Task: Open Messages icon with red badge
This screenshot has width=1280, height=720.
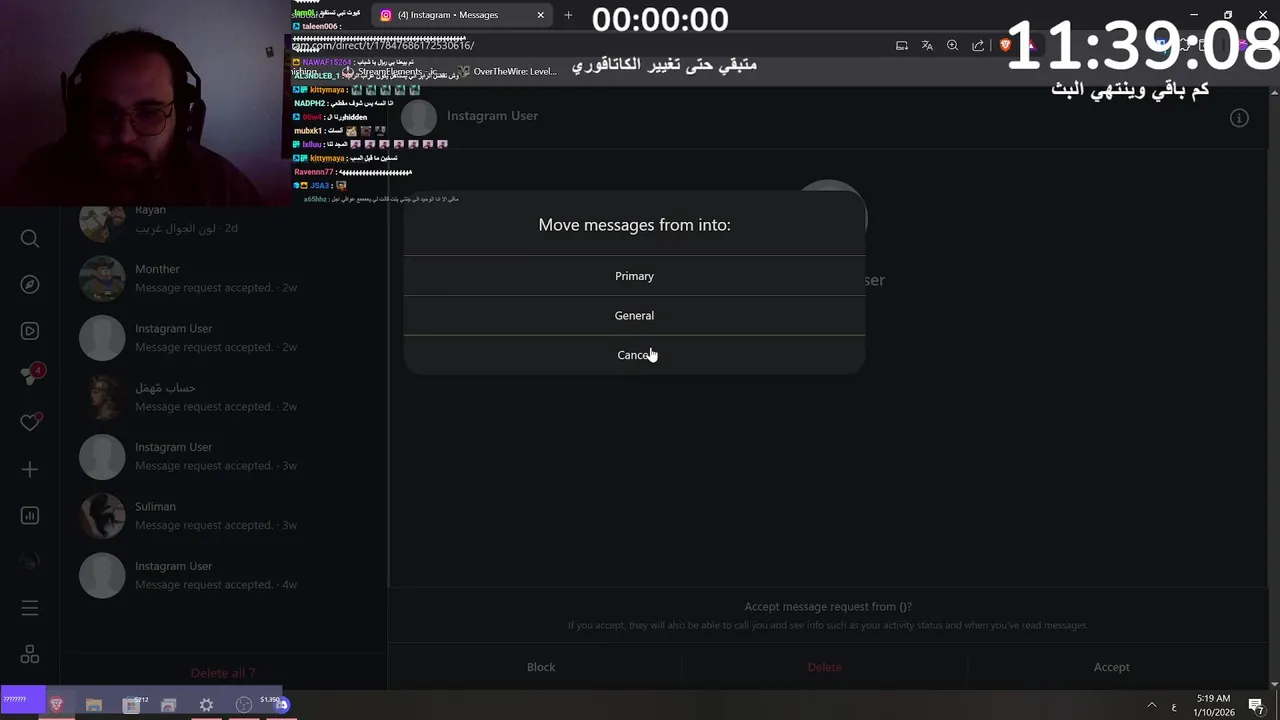Action: [30, 375]
